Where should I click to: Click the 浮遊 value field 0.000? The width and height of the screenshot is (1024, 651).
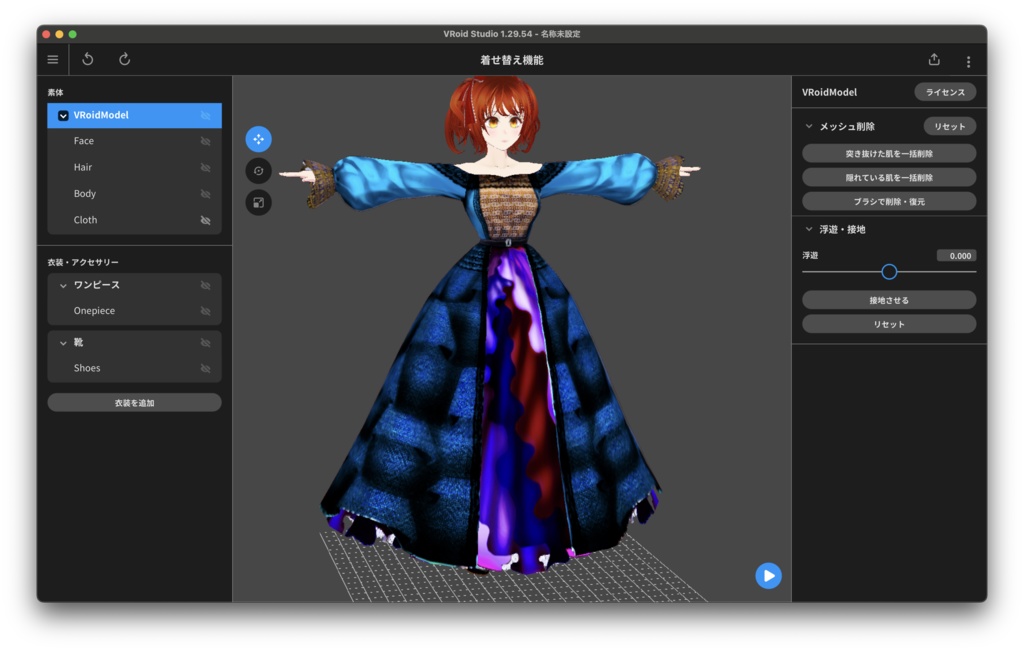point(956,256)
